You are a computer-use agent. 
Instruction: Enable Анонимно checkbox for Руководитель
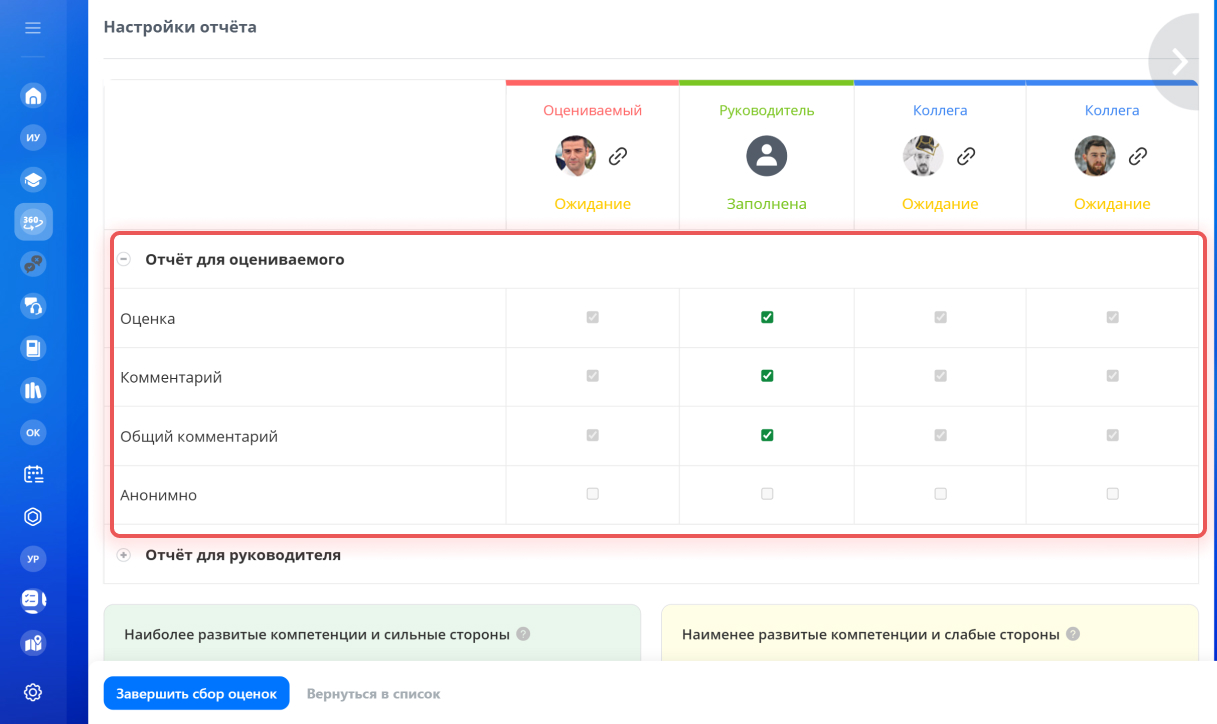767,494
